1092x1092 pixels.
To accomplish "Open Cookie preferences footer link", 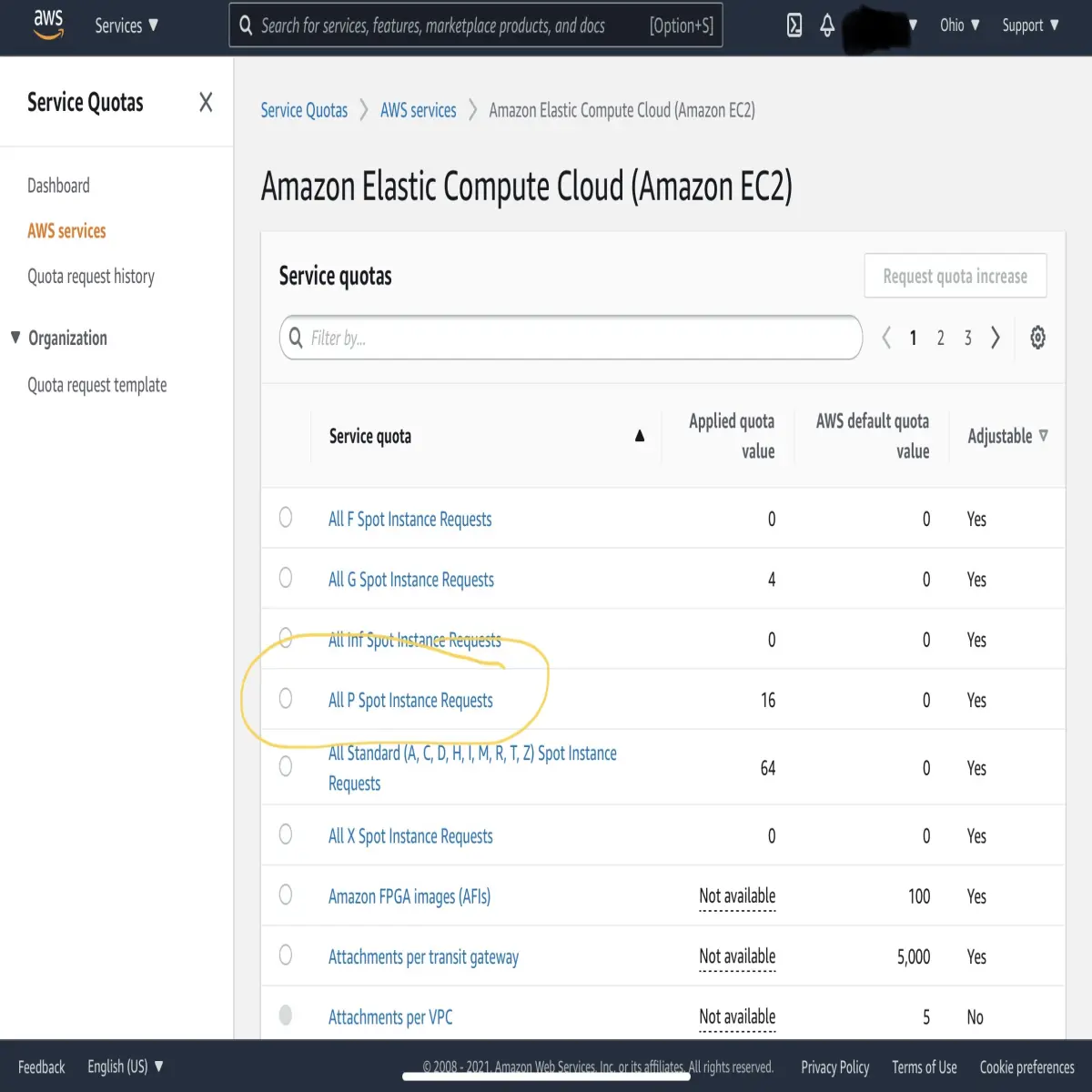I will [x=1026, y=1067].
